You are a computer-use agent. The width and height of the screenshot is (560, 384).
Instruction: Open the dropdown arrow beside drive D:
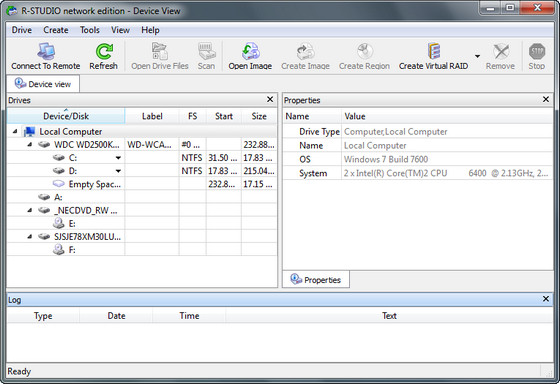point(118,171)
